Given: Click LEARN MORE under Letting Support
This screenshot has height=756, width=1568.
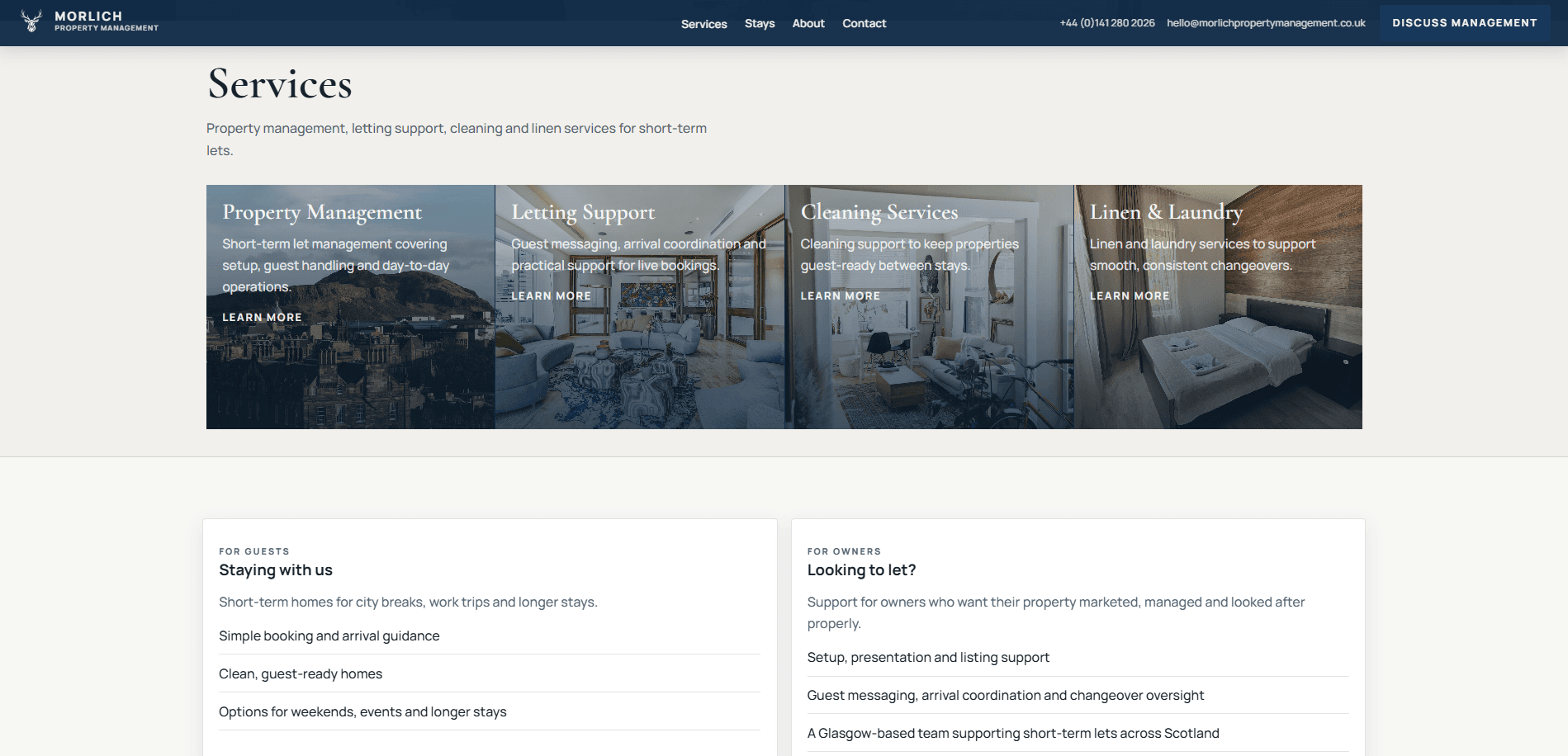Looking at the screenshot, I should point(551,295).
